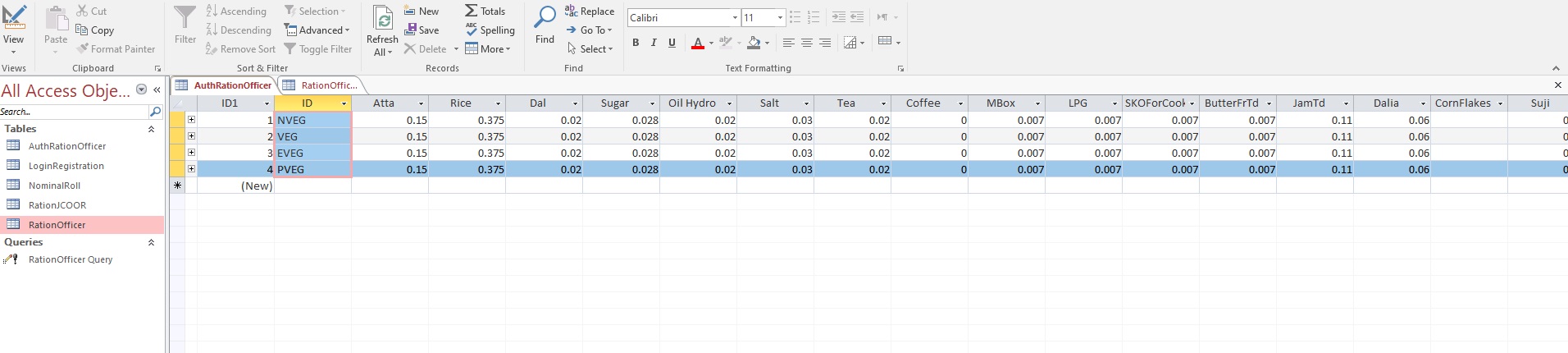Image resolution: width=1568 pixels, height=353 pixels.
Task: Open navigation pane category dropdown arrow
Action: tap(141, 89)
